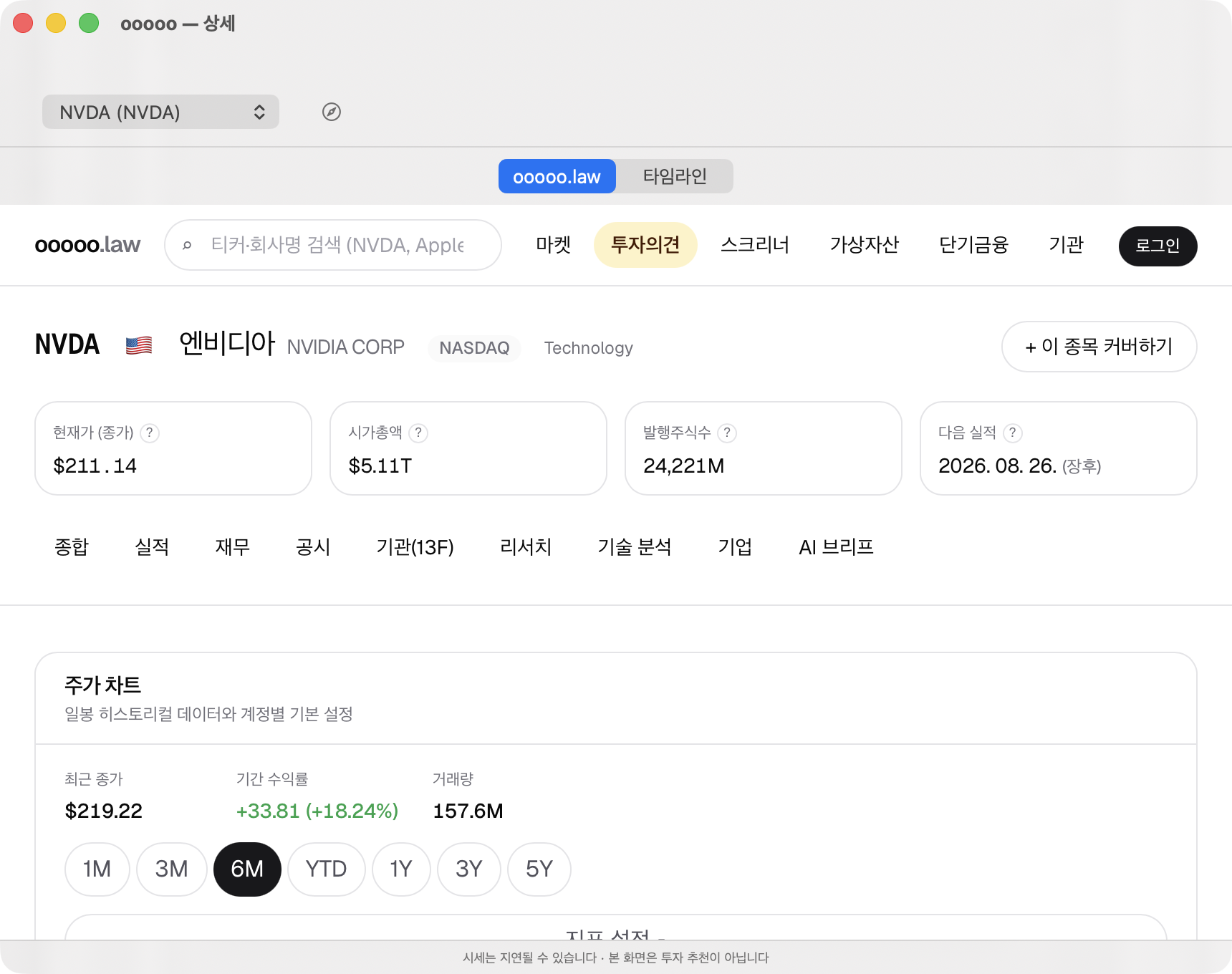Minimize the window with yellow button
The height and width of the screenshot is (974, 1232).
(x=56, y=23)
